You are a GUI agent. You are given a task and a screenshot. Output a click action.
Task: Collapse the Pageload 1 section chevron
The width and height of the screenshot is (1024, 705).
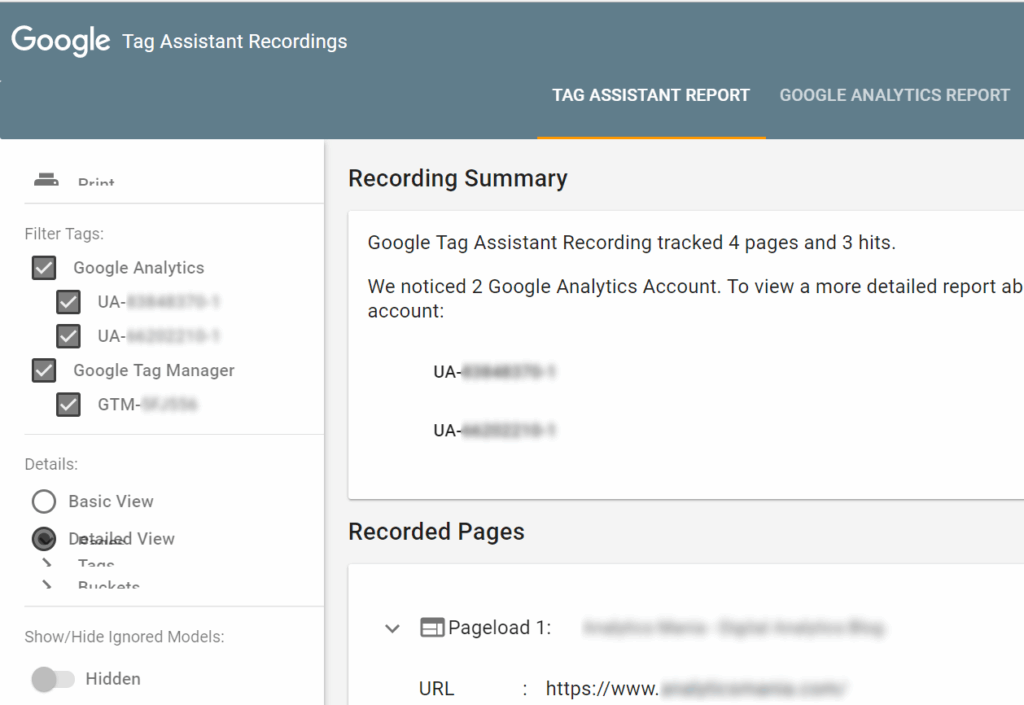392,629
